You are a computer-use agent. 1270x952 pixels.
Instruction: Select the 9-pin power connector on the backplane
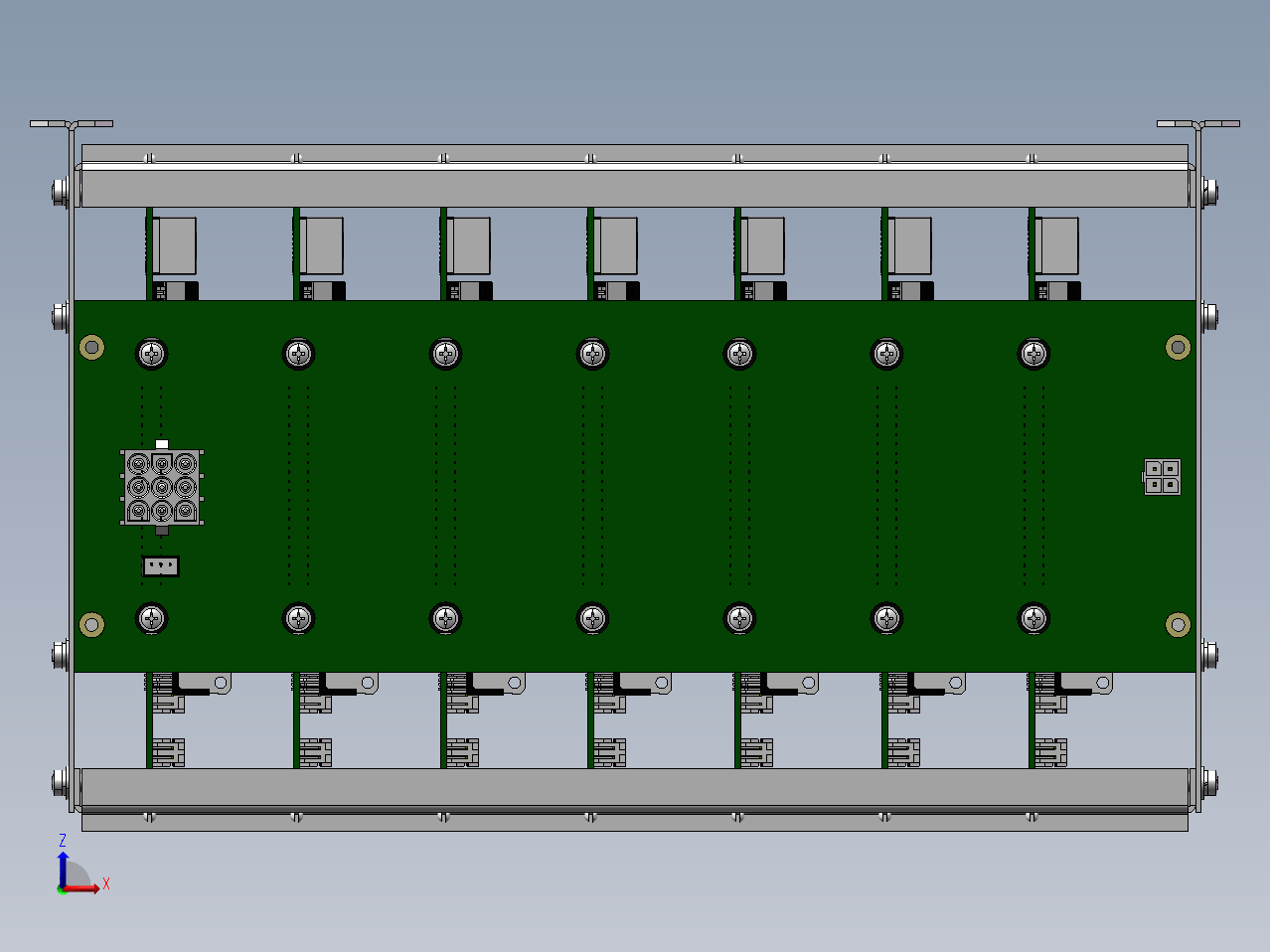pyautogui.click(x=162, y=487)
